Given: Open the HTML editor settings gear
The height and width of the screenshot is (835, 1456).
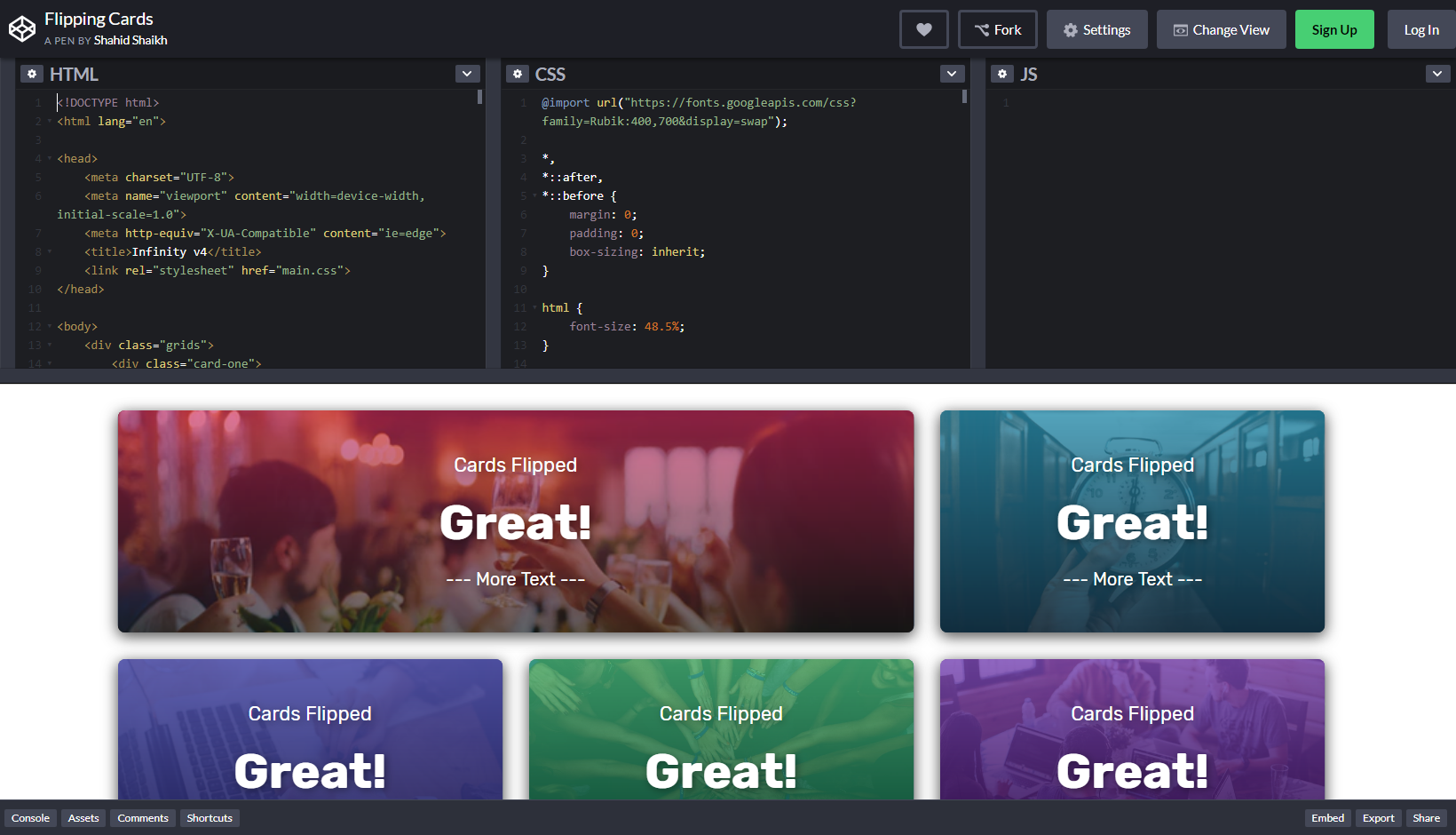Looking at the screenshot, I should tap(32, 74).
